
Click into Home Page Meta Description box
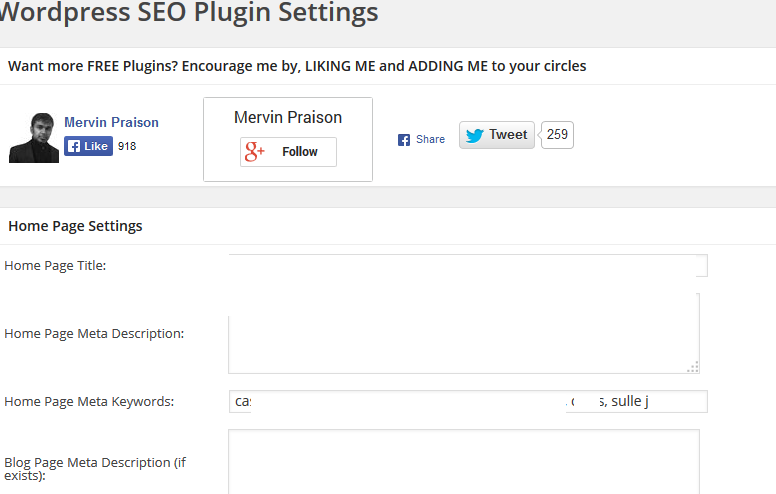click(x=464, y=333)
